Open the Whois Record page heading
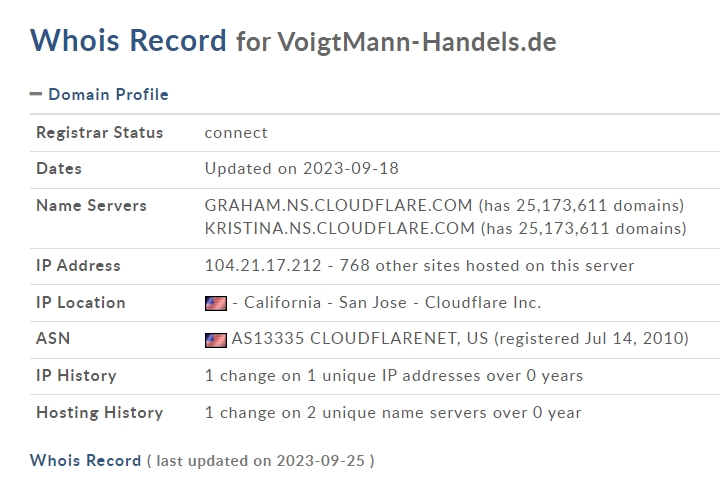 coord(128,40)
